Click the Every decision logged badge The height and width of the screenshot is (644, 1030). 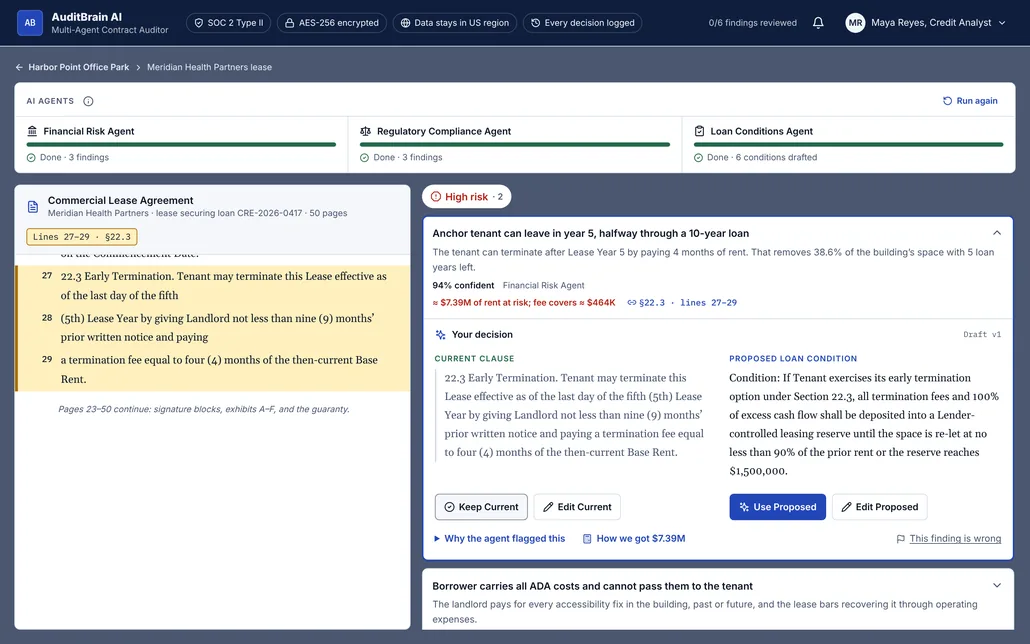point(582,23)
